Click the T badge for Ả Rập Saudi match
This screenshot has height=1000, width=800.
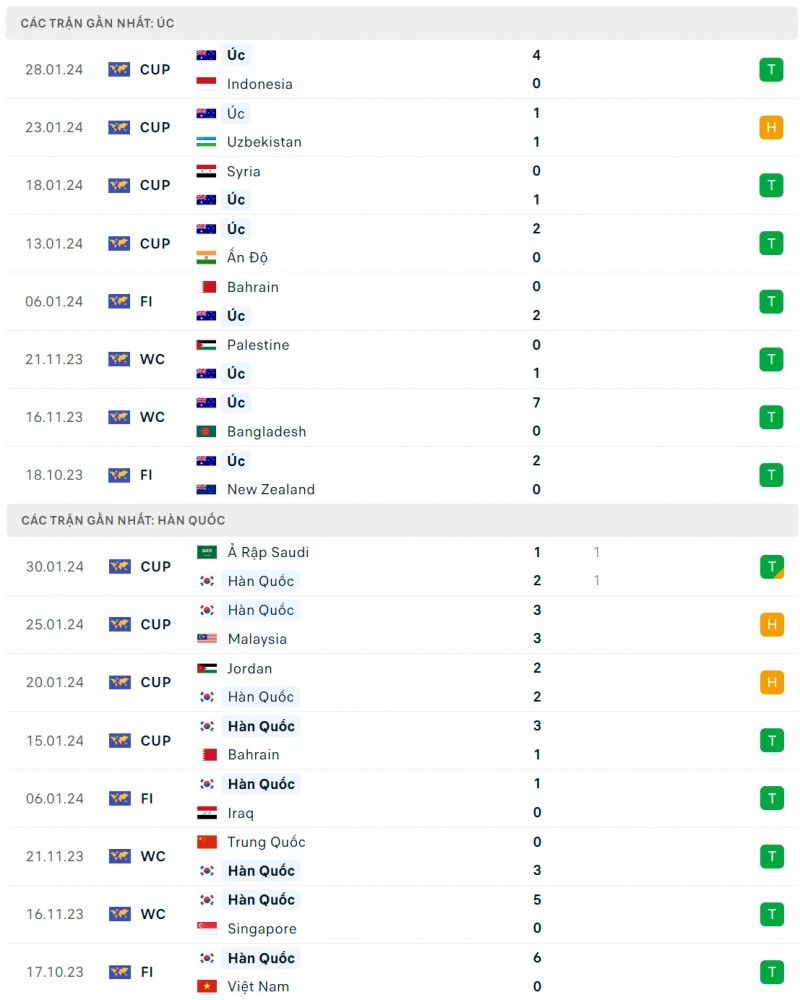point(771,567)
